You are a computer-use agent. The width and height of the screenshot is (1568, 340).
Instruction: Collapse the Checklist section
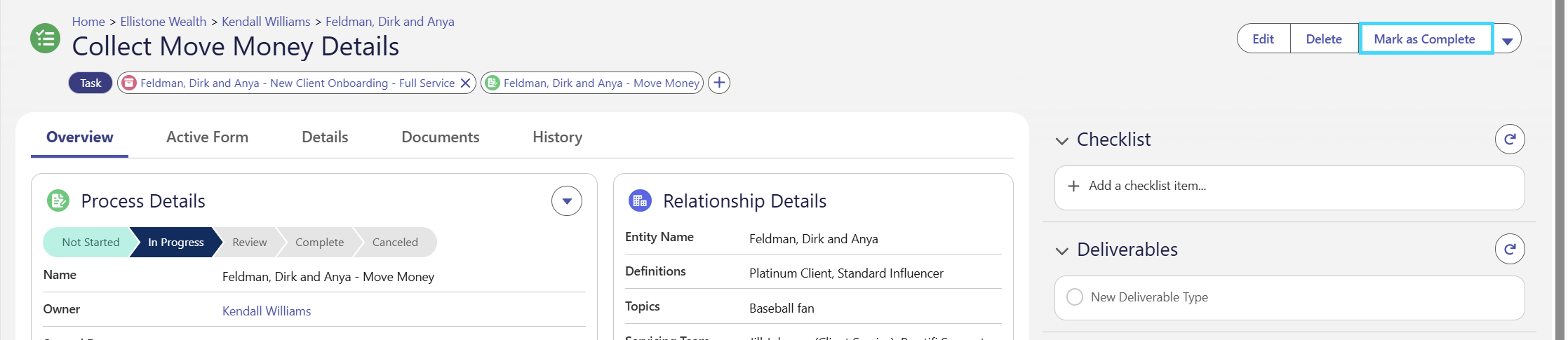pyautogui.click(x=1062, y=140)
